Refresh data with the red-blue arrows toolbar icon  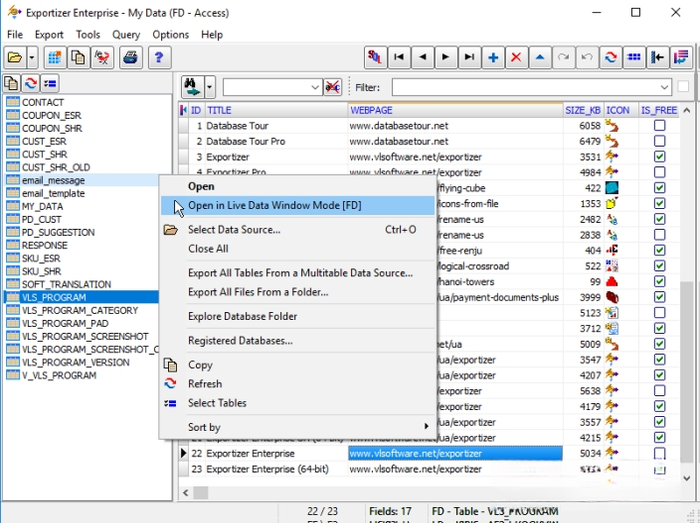tap(611, 57)
